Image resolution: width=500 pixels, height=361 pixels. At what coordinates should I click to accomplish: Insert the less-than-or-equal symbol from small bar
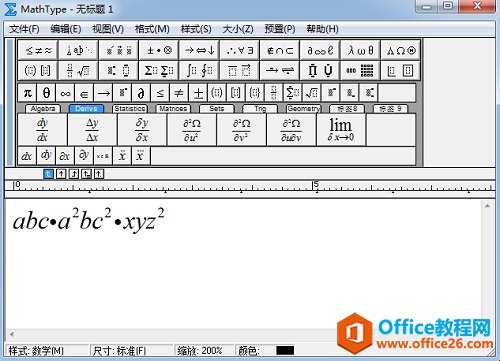point(160,93)
